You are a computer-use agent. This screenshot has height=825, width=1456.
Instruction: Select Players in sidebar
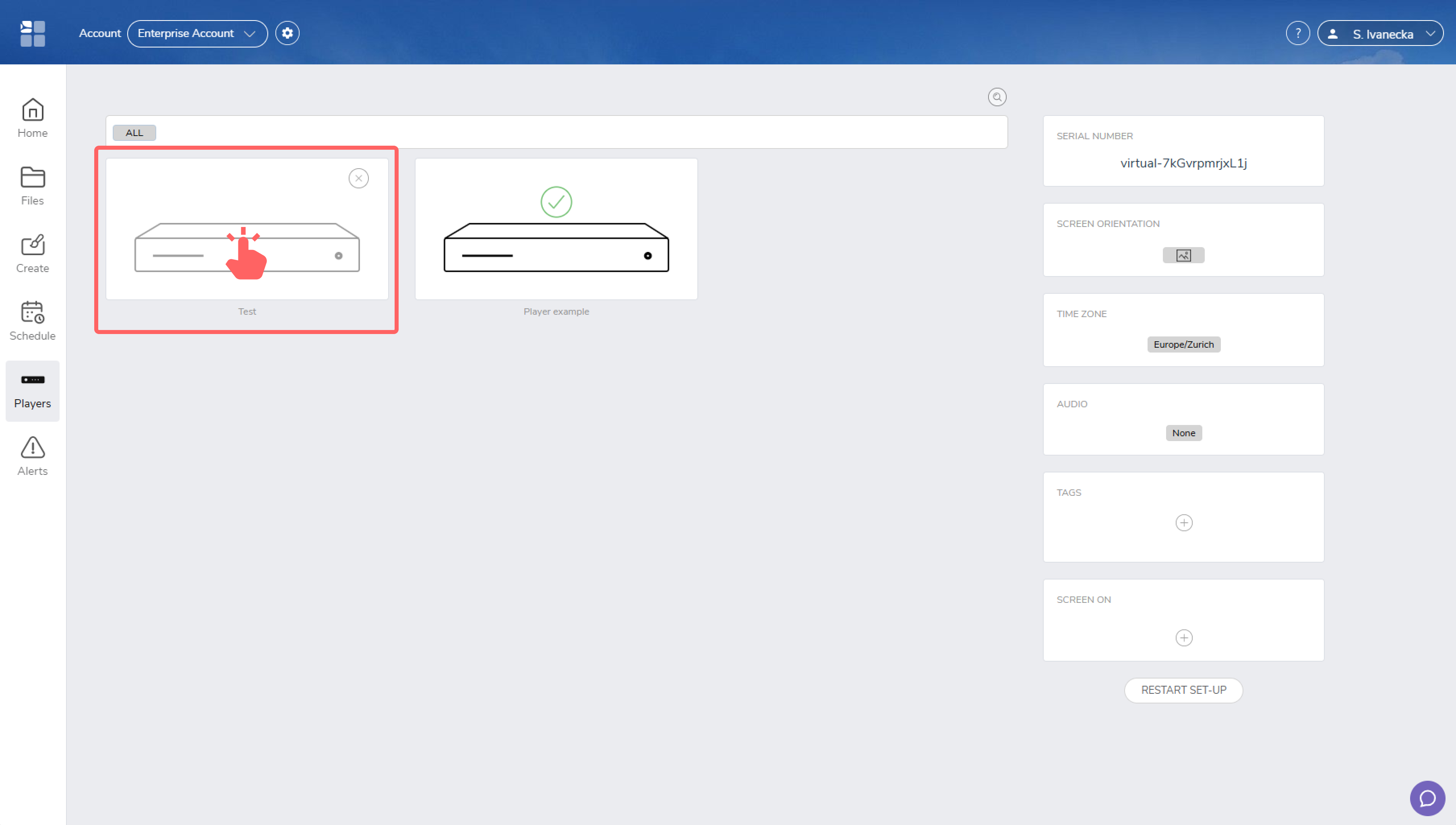click(x=32, y=391)
